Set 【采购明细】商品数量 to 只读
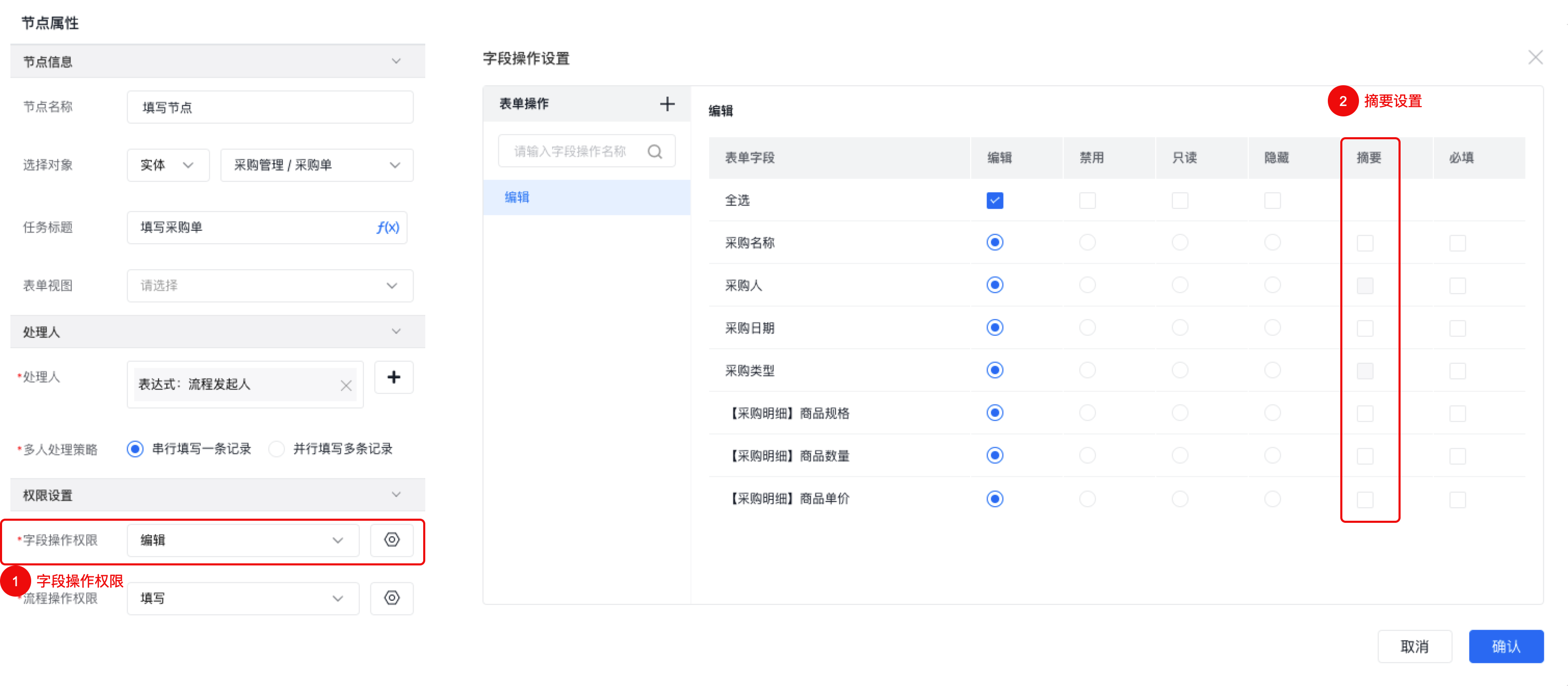The width and height of the screenshot is (1568, 686). pos(1180,455)
